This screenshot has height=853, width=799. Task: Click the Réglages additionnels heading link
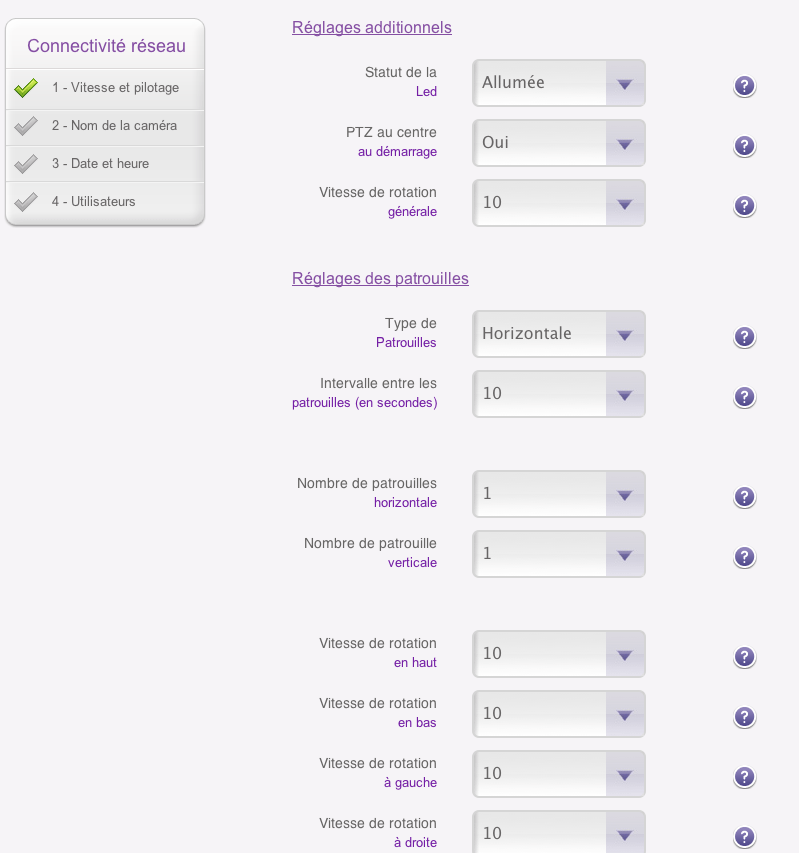(371, 28)
